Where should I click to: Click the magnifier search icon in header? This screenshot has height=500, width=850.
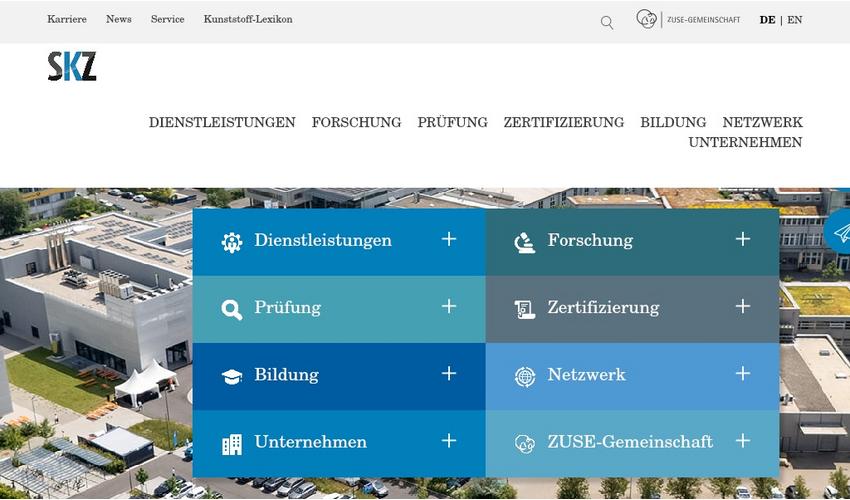pyautogui.click(x=607, y=22)
